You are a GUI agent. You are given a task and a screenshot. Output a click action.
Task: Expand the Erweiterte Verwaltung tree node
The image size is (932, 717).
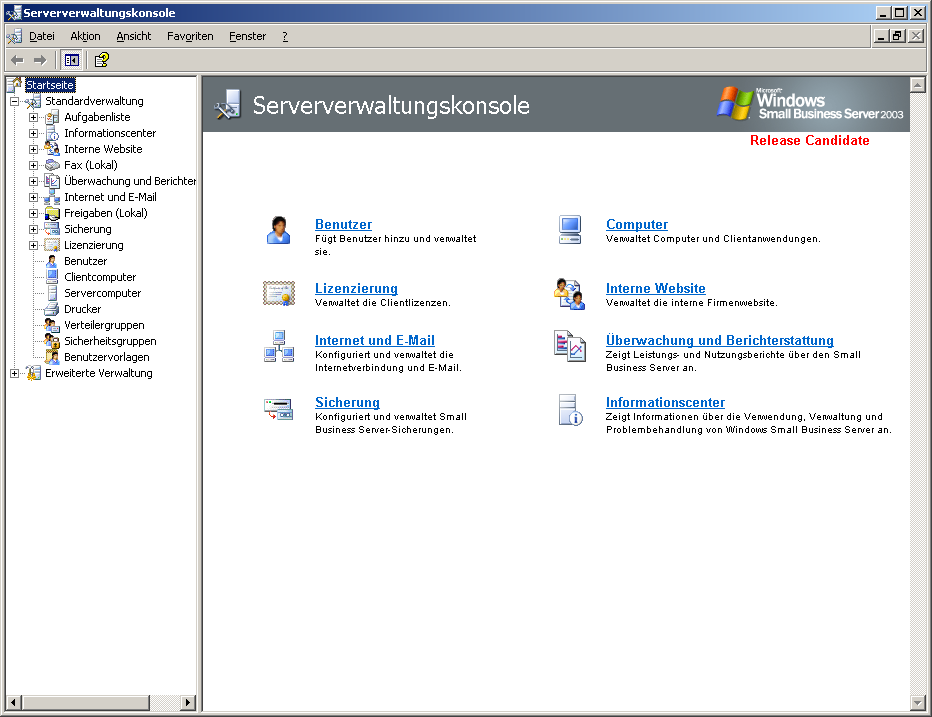point(14,373)
